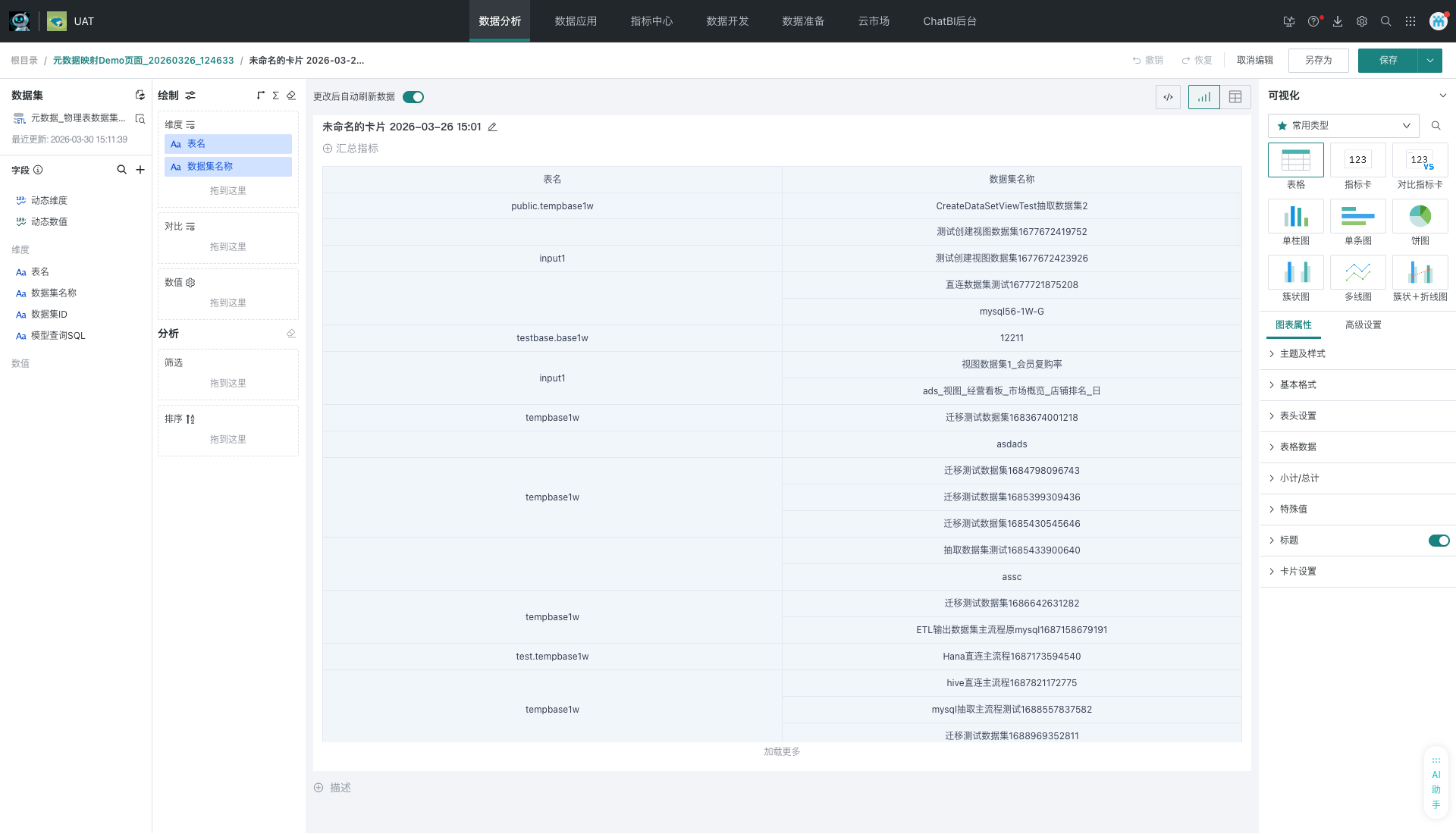
Task: Click pencil icon to rename card title
Action: pyautogui.click(x=492, y=127)
